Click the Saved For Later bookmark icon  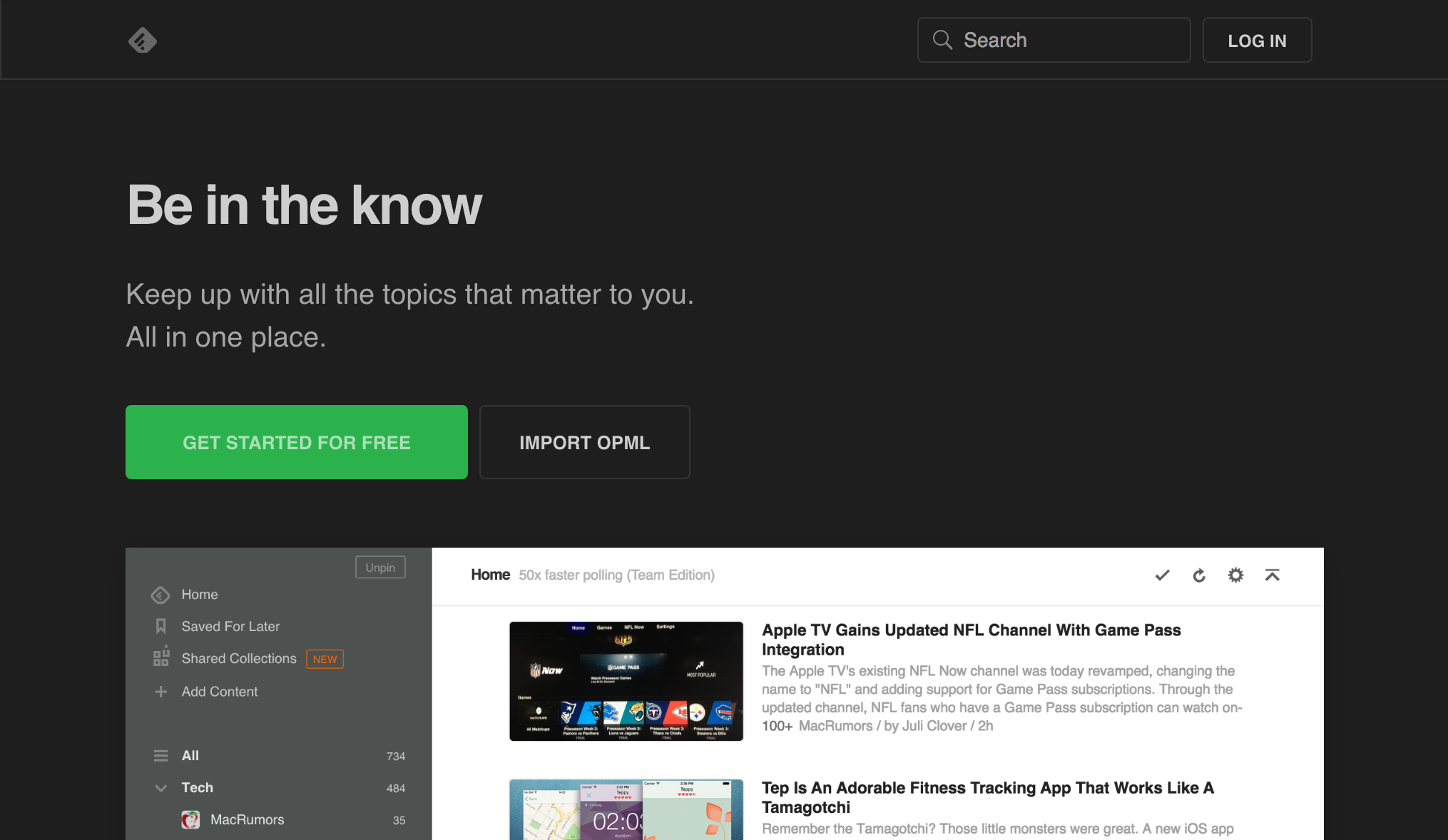(x=161, y=626)
